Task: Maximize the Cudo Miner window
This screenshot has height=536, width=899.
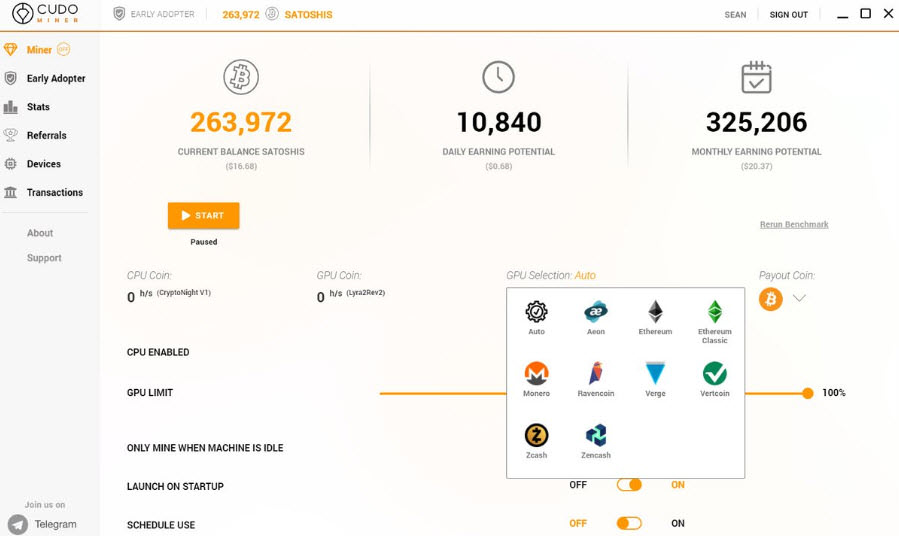Action: [x=865, y=13]
